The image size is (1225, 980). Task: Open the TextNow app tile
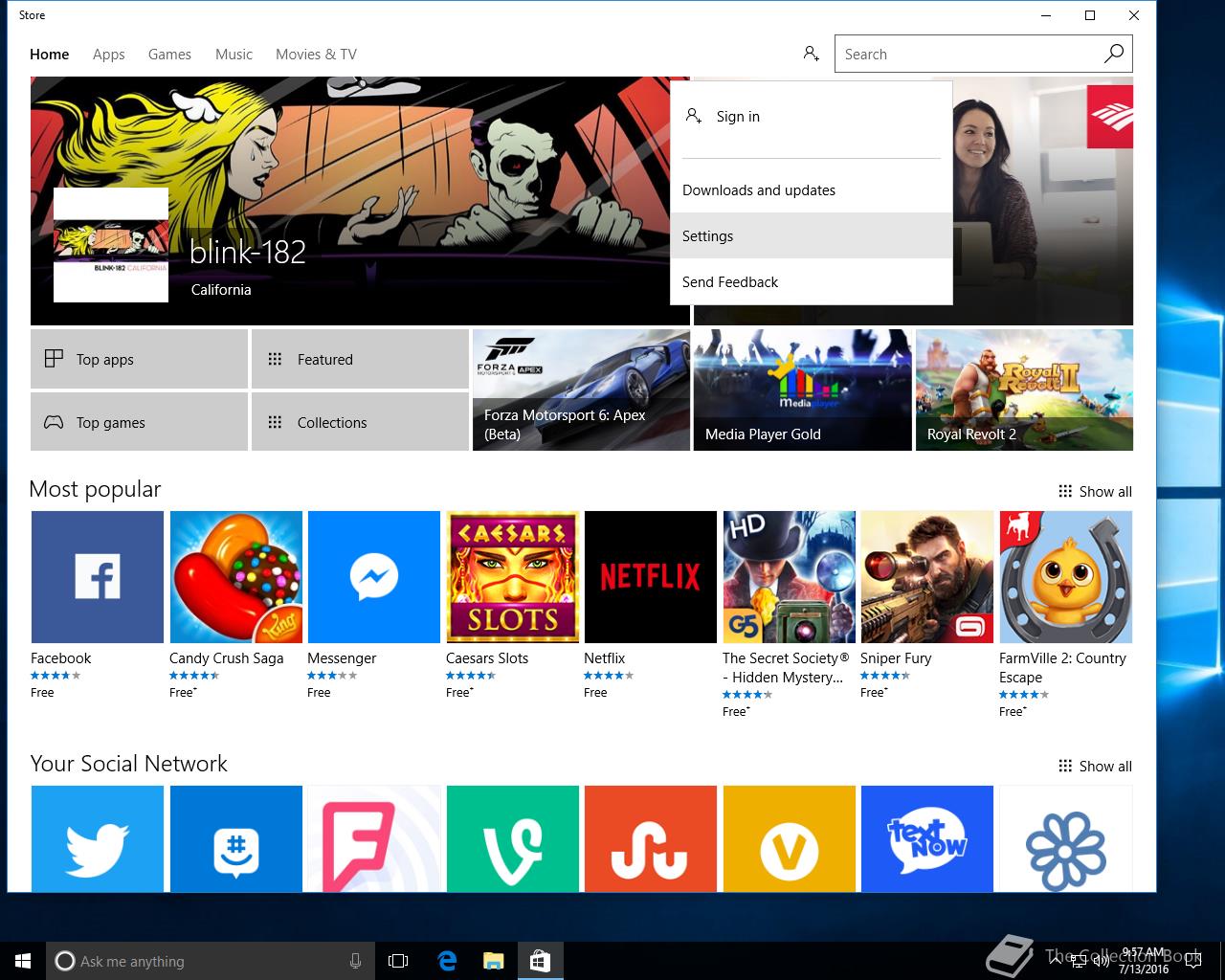[927, 839]
